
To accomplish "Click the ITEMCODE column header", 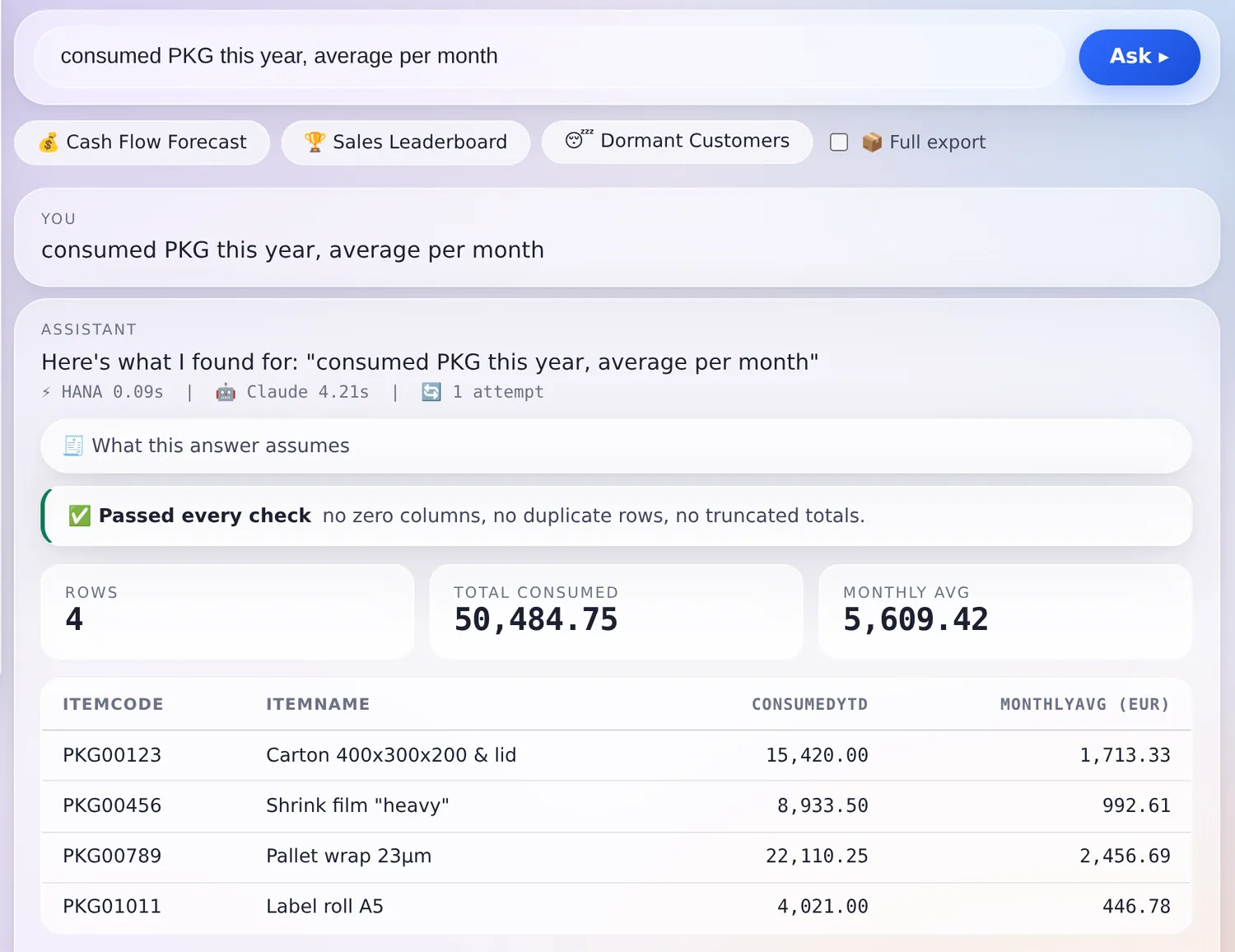I will click(x=113, y=704).
